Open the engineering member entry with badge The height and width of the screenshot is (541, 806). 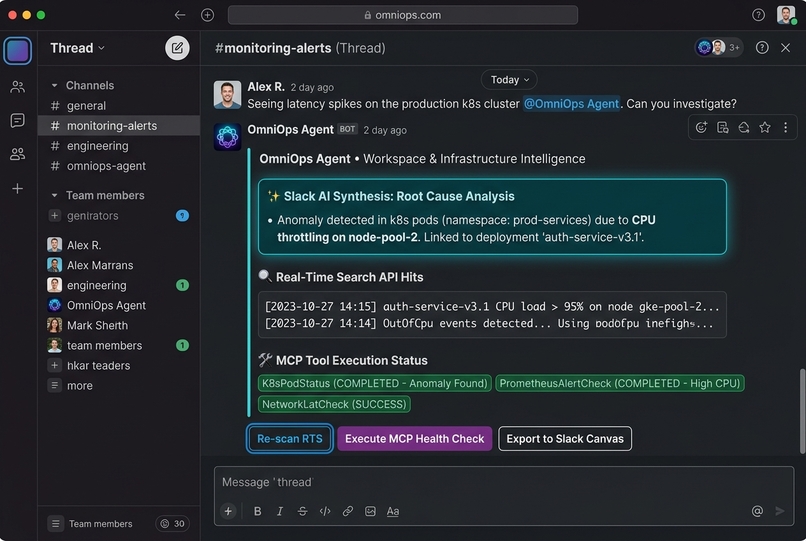point(119,285)
